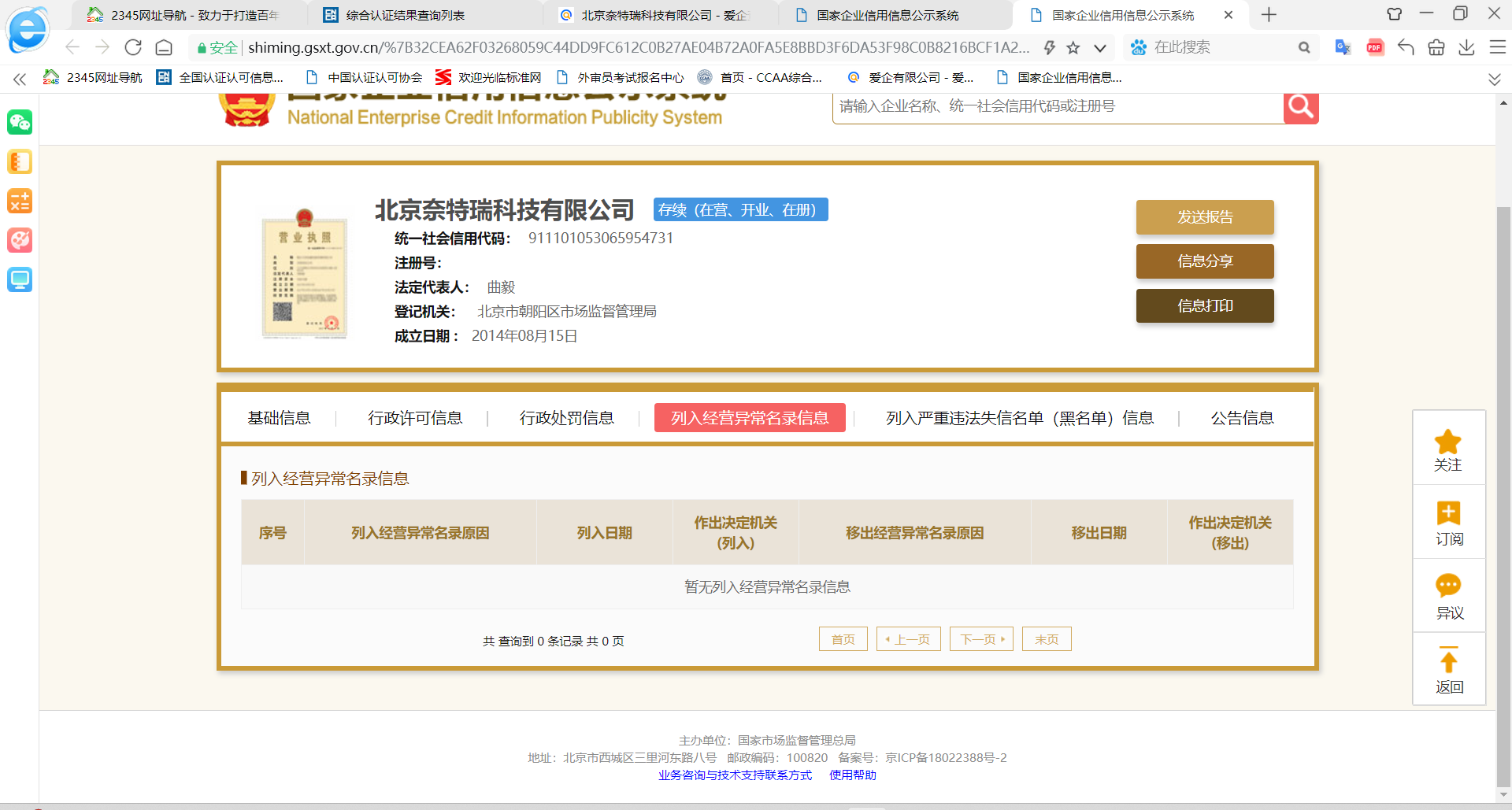Click the 信息打印 button

(x=1205, y=306)
